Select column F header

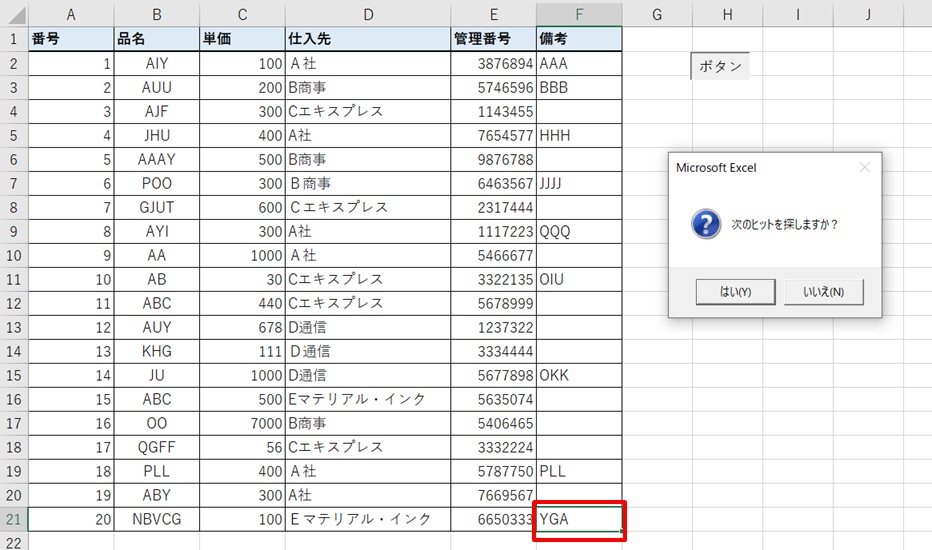click(x=579, y=14)
